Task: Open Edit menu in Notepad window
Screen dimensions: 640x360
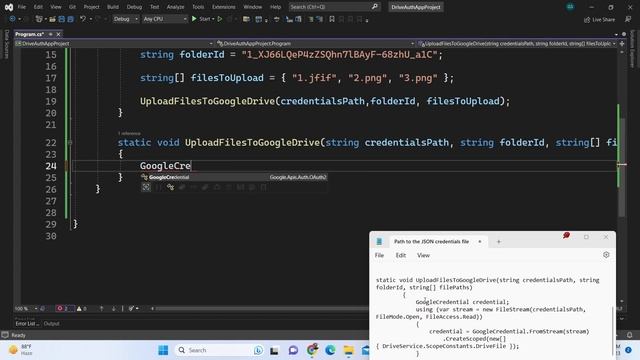Action: 400,255
